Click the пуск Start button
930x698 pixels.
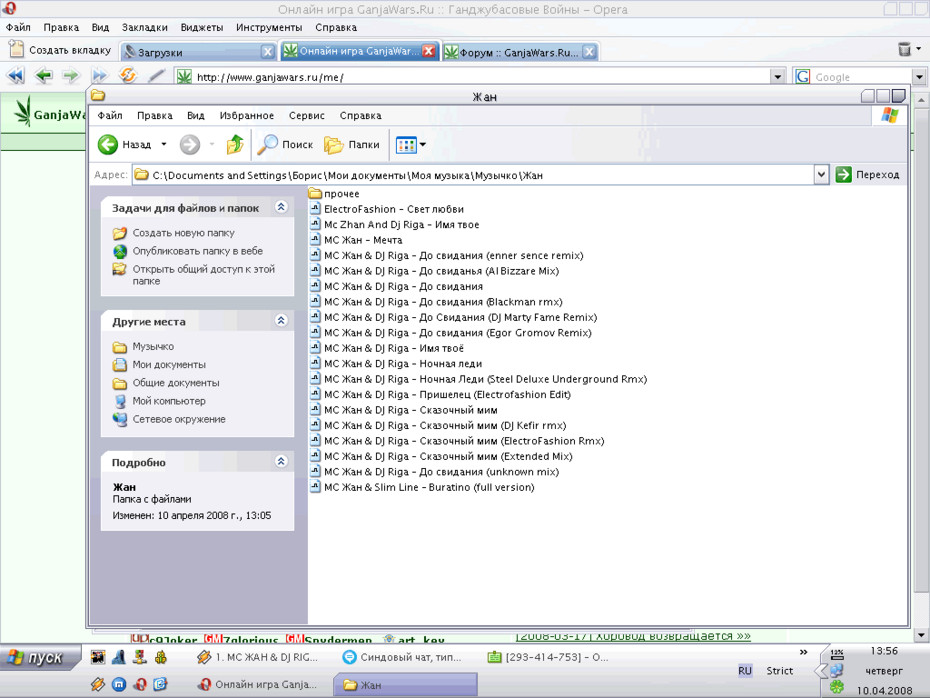point(39,658)
